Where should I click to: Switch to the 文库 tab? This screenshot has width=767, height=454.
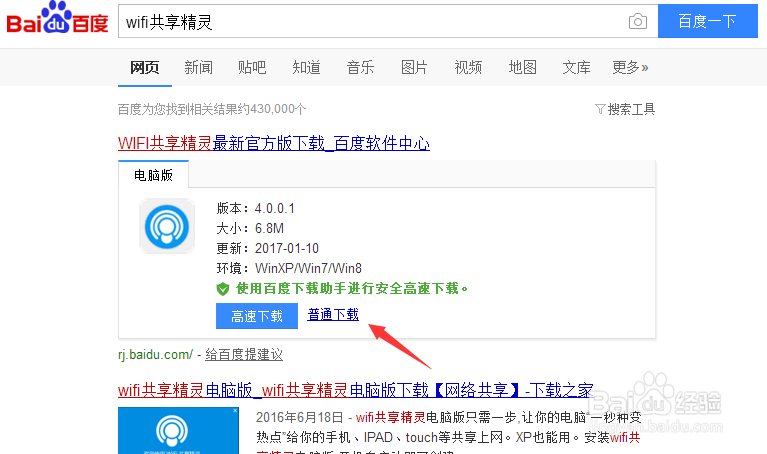(576, 67)
